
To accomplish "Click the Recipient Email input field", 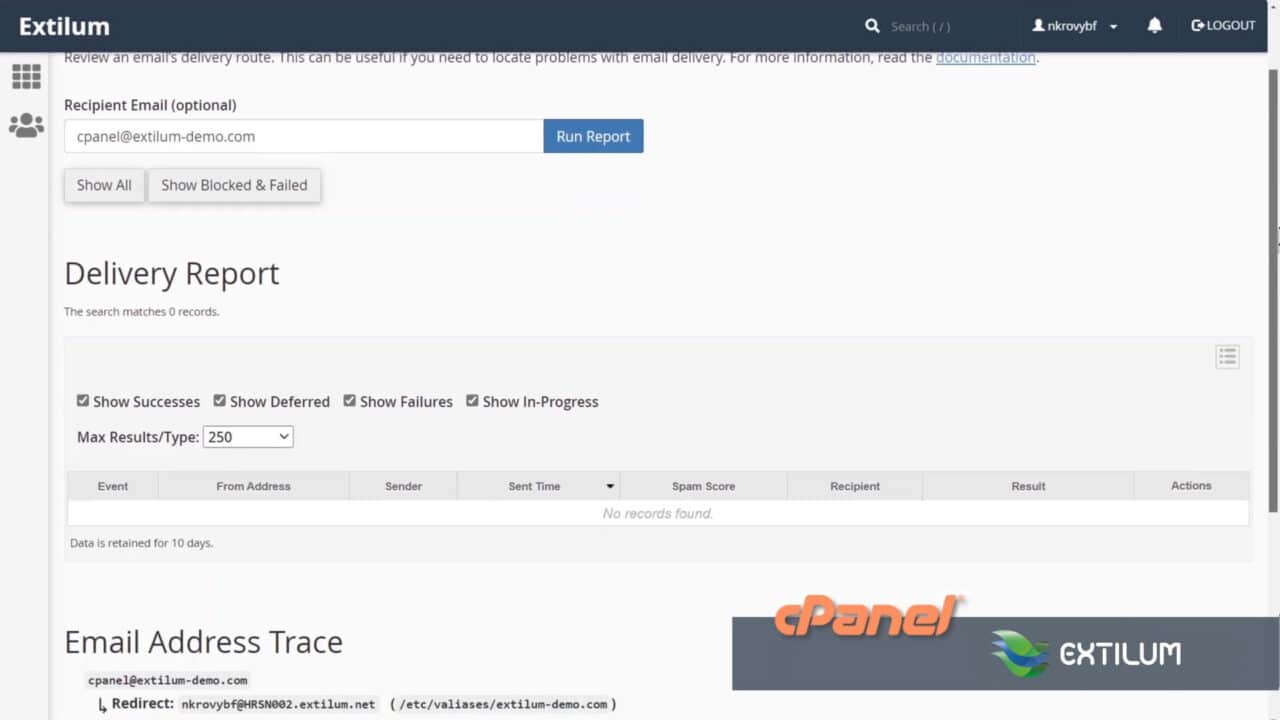I will (x=300, y=136).
